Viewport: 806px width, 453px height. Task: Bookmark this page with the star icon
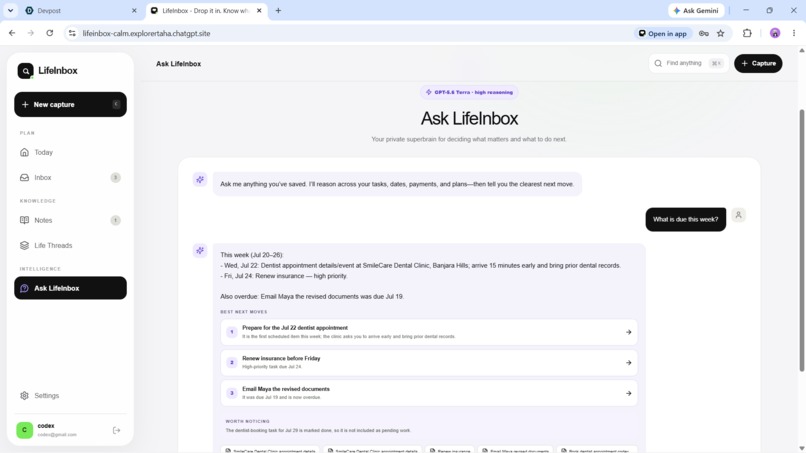721,33
